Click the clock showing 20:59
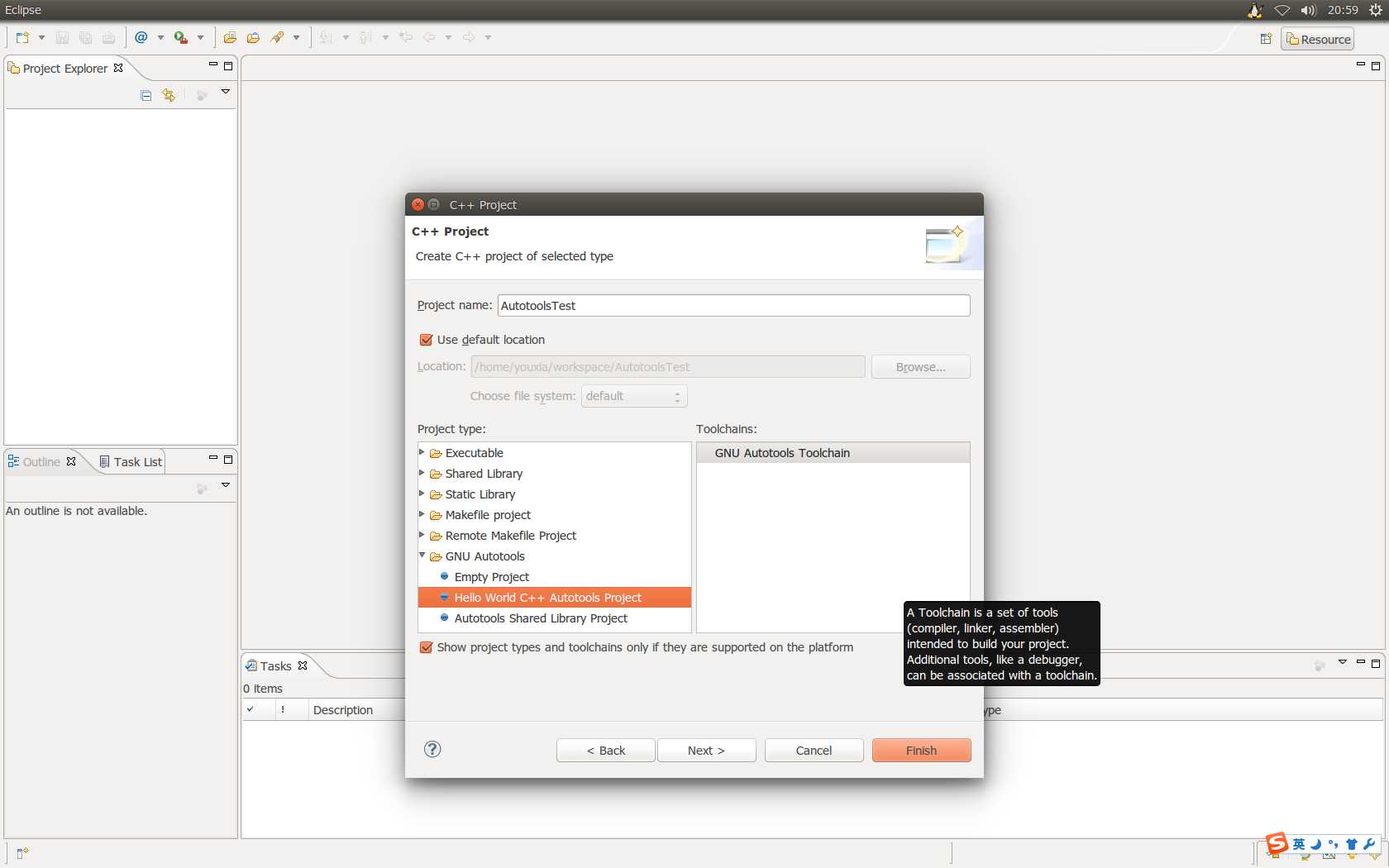 pyautogui.click(x=1343, y=10)
